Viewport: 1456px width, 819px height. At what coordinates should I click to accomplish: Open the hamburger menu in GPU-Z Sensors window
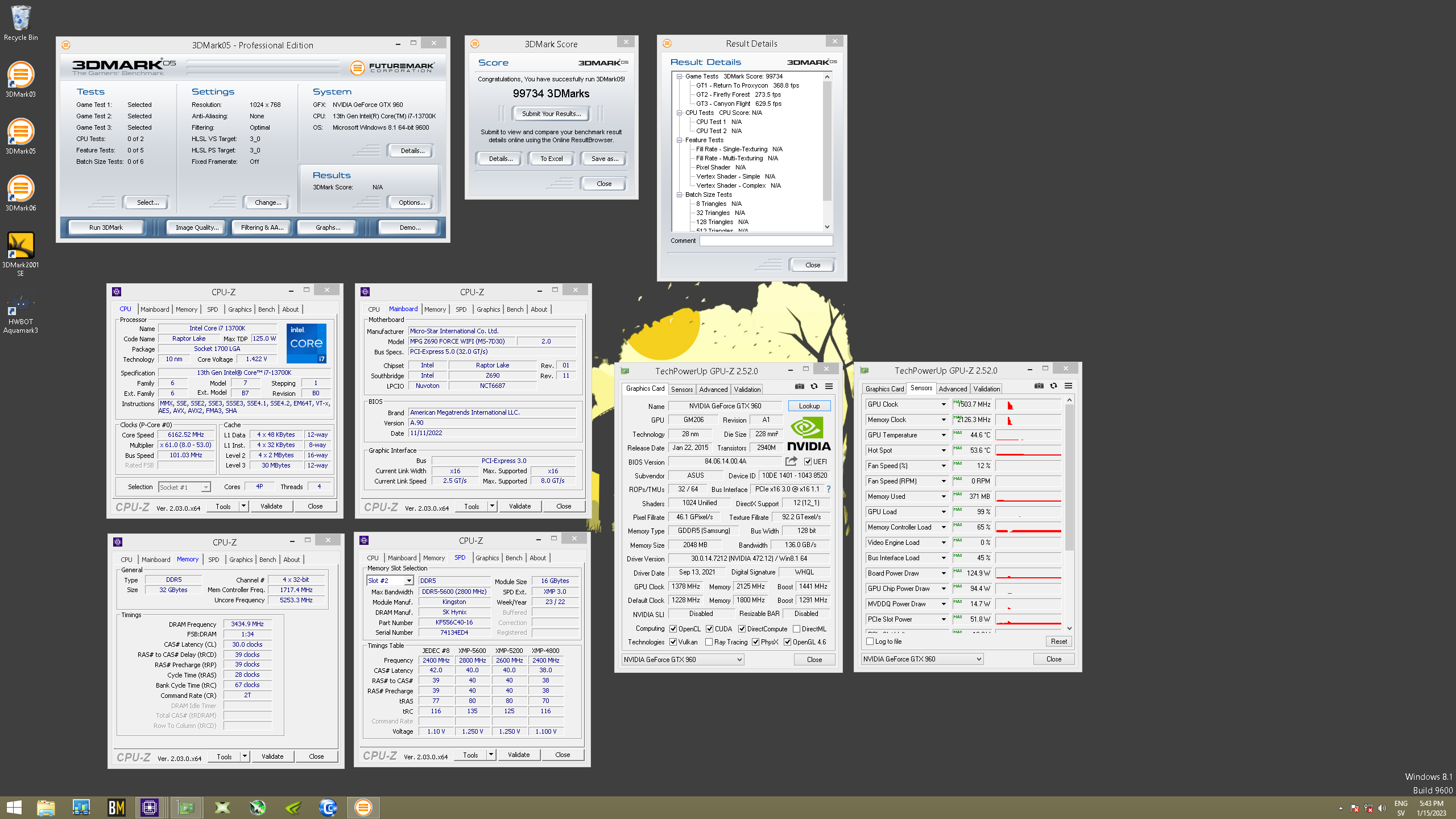pyautogui.click(x=1069, y=386)
